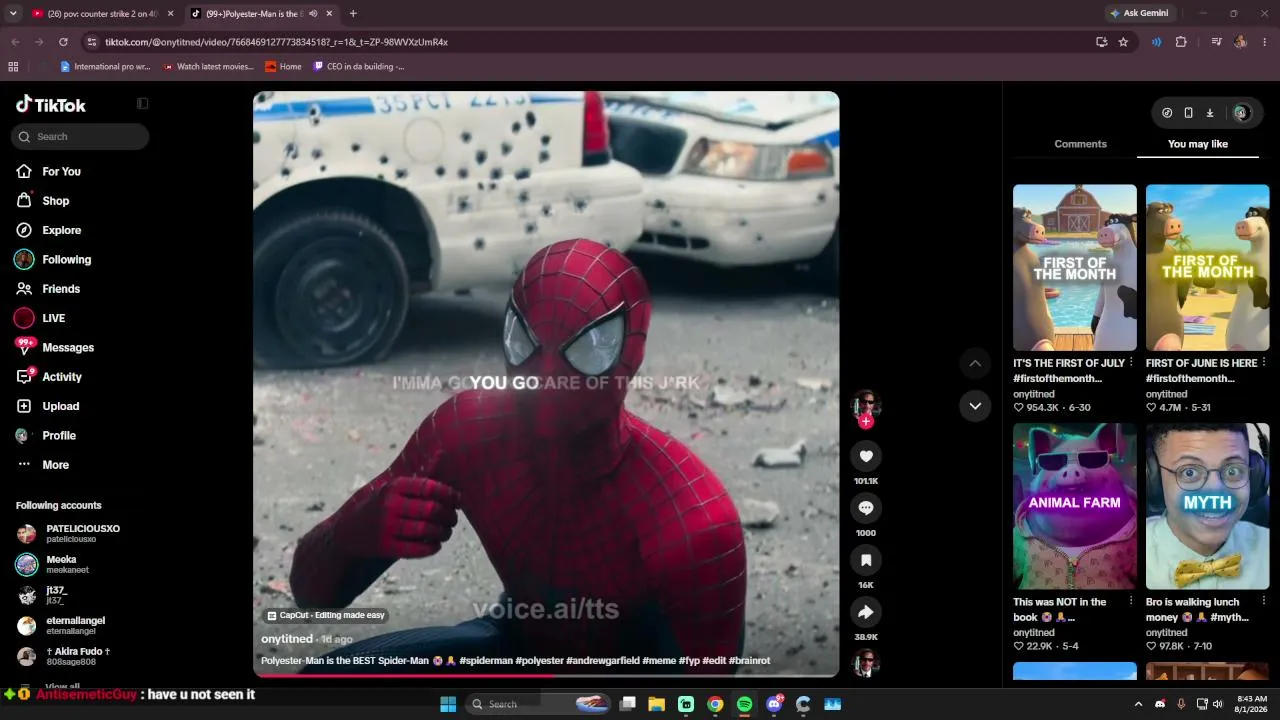1280x720 pixels.
Task: Open the Chrome tab search dropdown
Action: coord(13,13)
